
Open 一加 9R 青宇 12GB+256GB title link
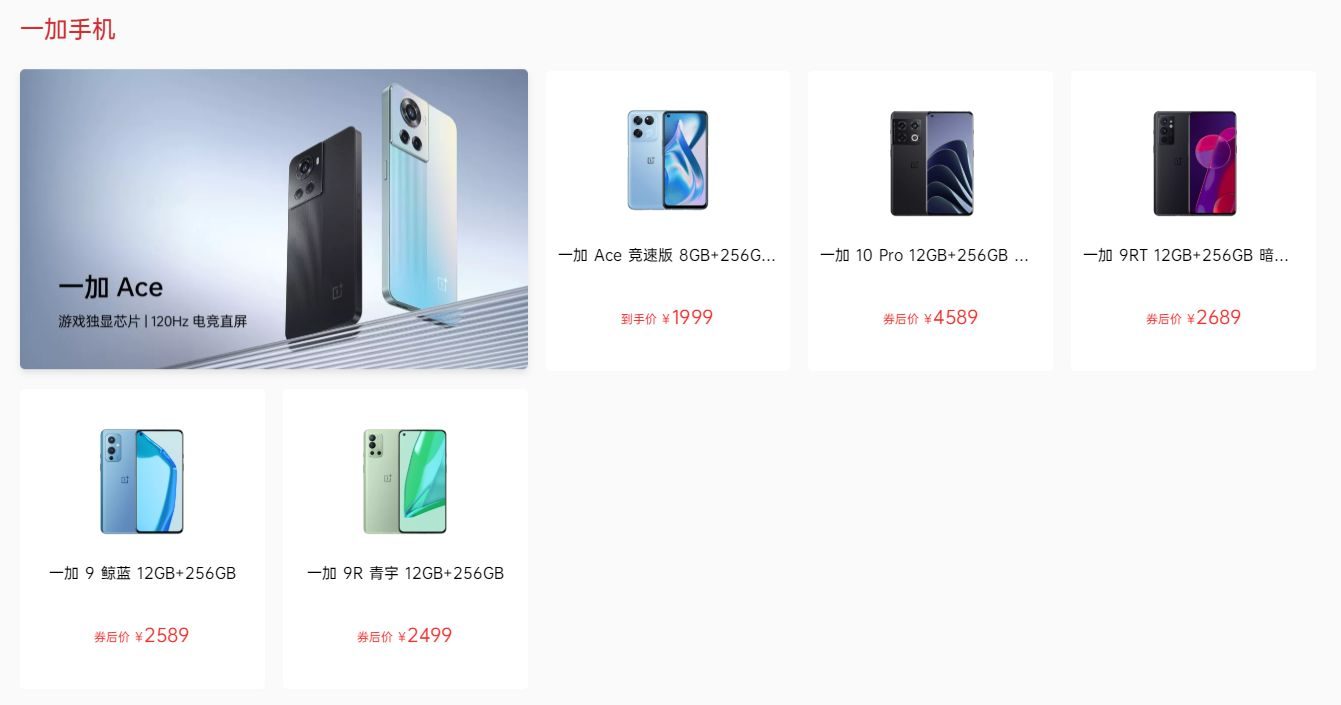tap(405, 573)
